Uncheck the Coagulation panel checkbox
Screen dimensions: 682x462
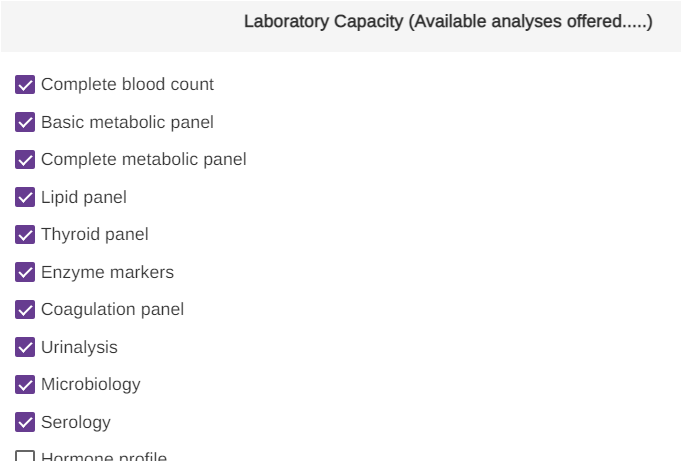(x=26, y=310)
